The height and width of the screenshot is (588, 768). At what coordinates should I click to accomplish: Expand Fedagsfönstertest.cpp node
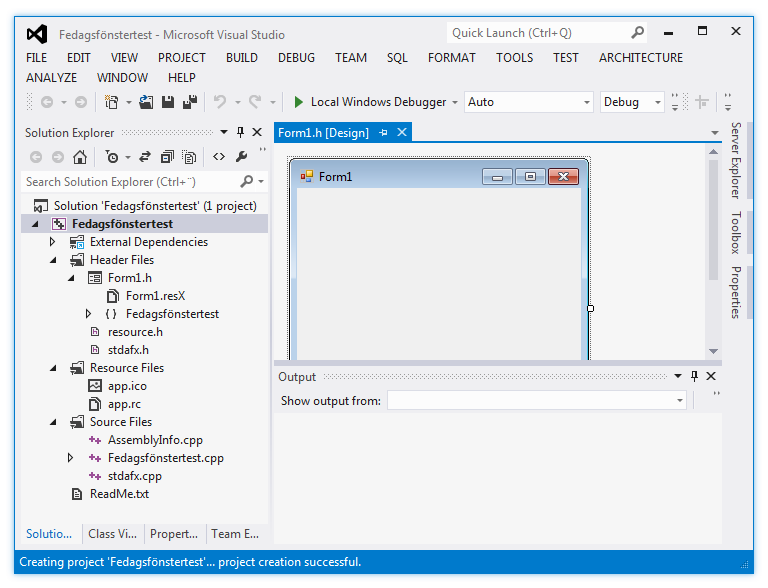(71, 458)
